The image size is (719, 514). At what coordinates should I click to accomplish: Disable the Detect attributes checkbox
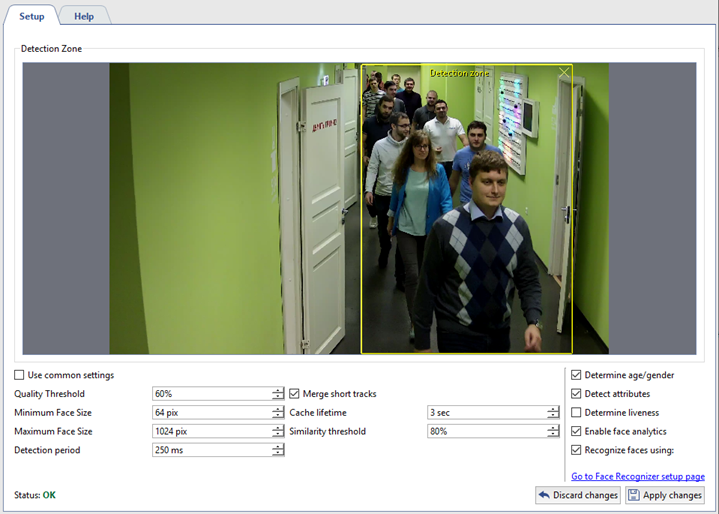coord(576,394)
